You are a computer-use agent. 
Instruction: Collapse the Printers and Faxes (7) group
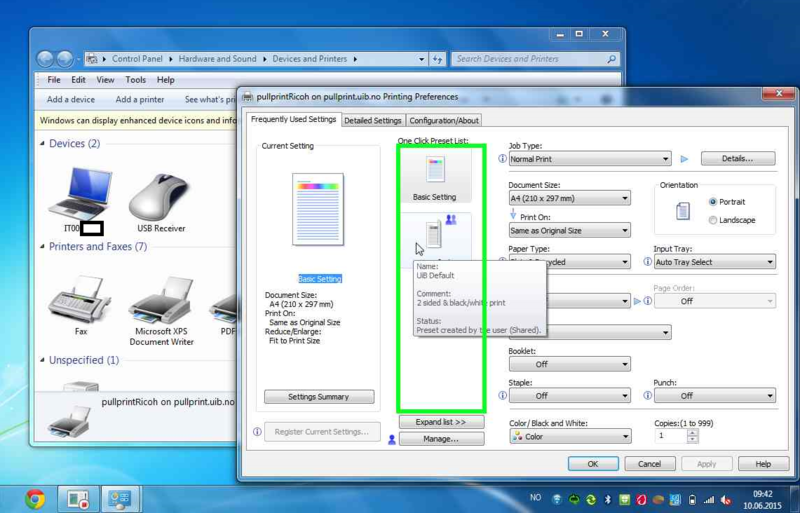(x=42, y=247)
